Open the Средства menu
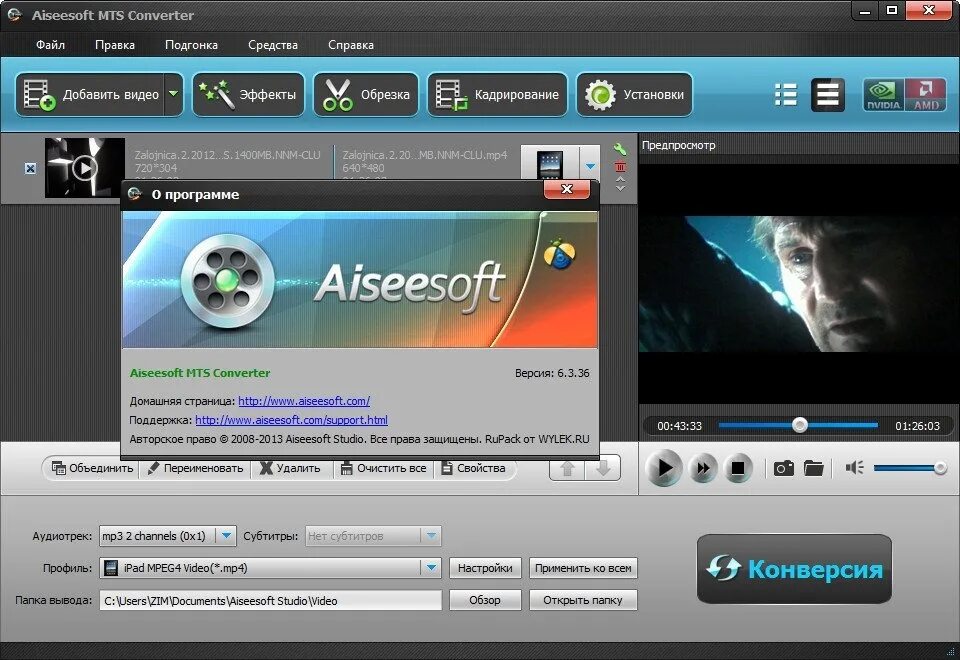Viewport: 960px width, 660px height. [x=272, y=45]
